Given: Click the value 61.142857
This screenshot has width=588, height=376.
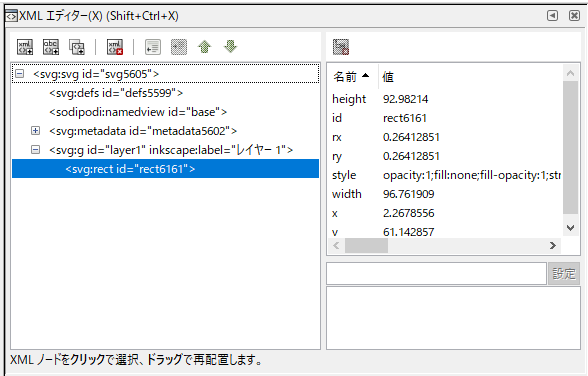Looking at the screenshot, I should 408,232.
